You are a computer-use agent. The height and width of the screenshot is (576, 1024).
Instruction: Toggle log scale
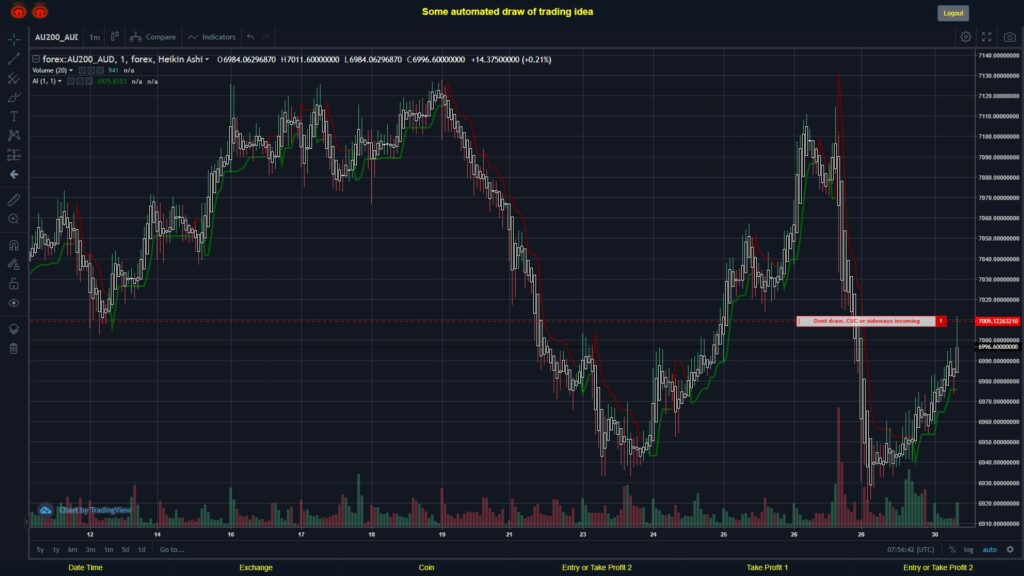point(968,550)
